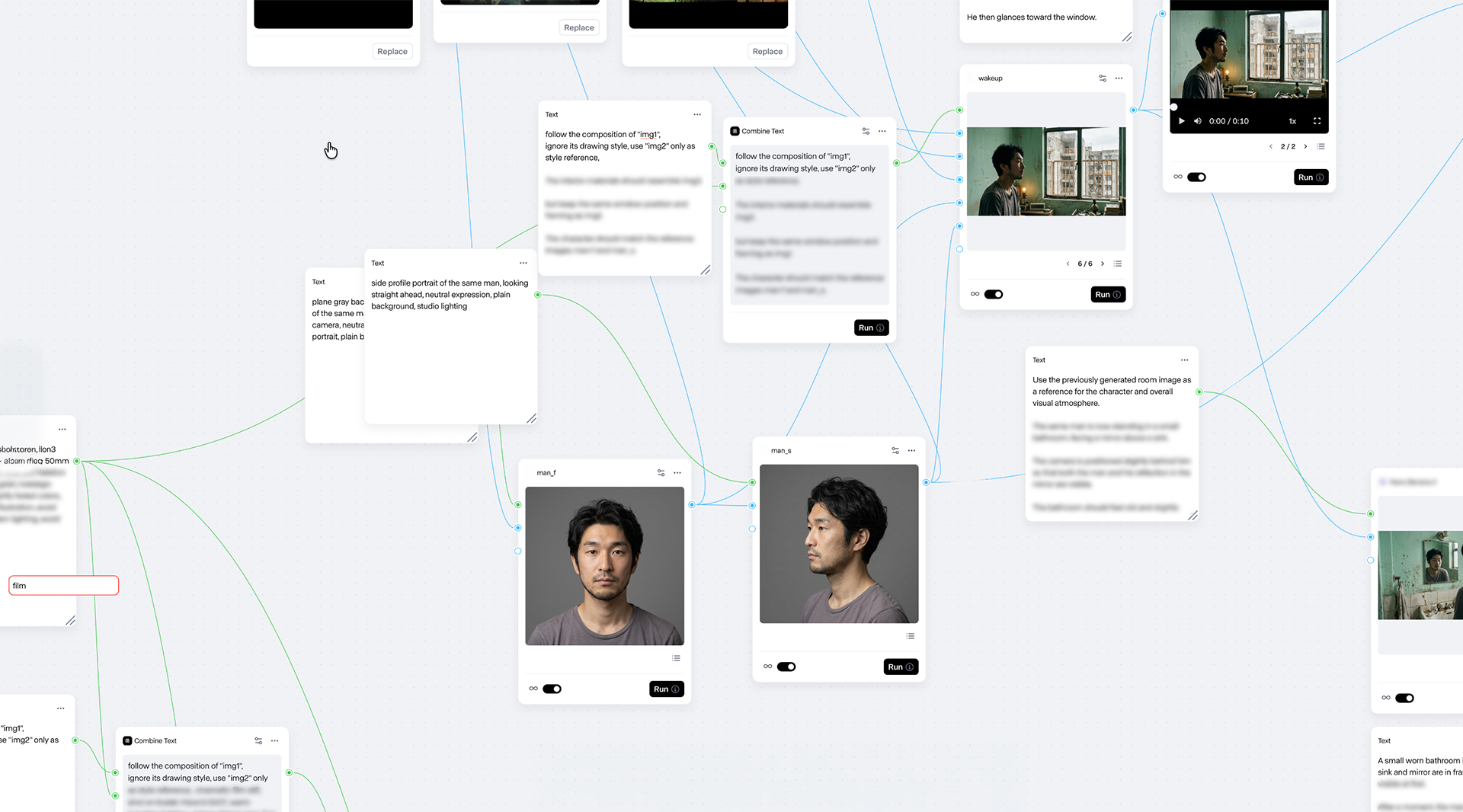
Task: Open the results list icon beside 2/2
Action: [x=1321, y=146]
